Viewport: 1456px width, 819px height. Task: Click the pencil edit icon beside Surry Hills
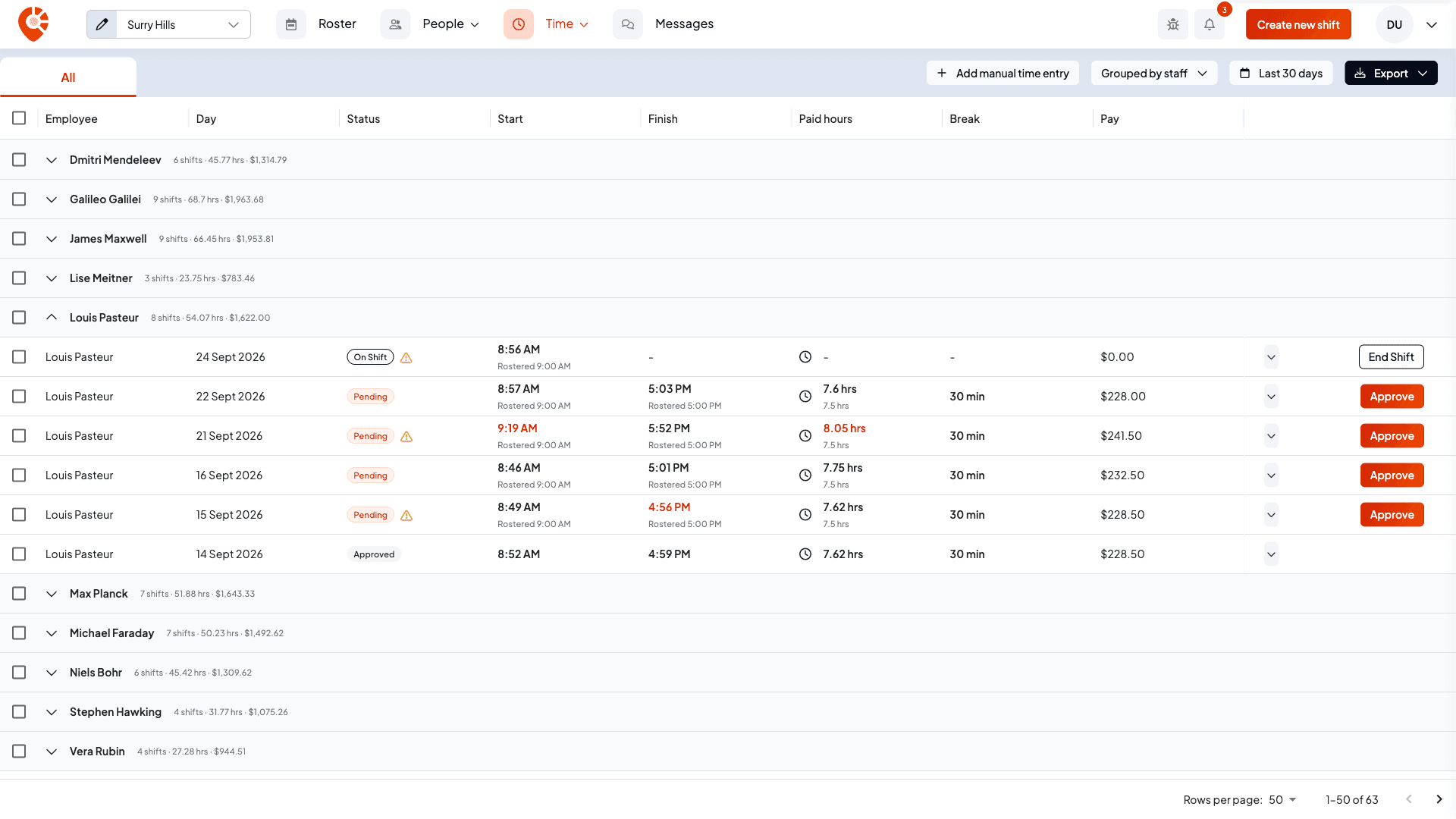point(102,24)
